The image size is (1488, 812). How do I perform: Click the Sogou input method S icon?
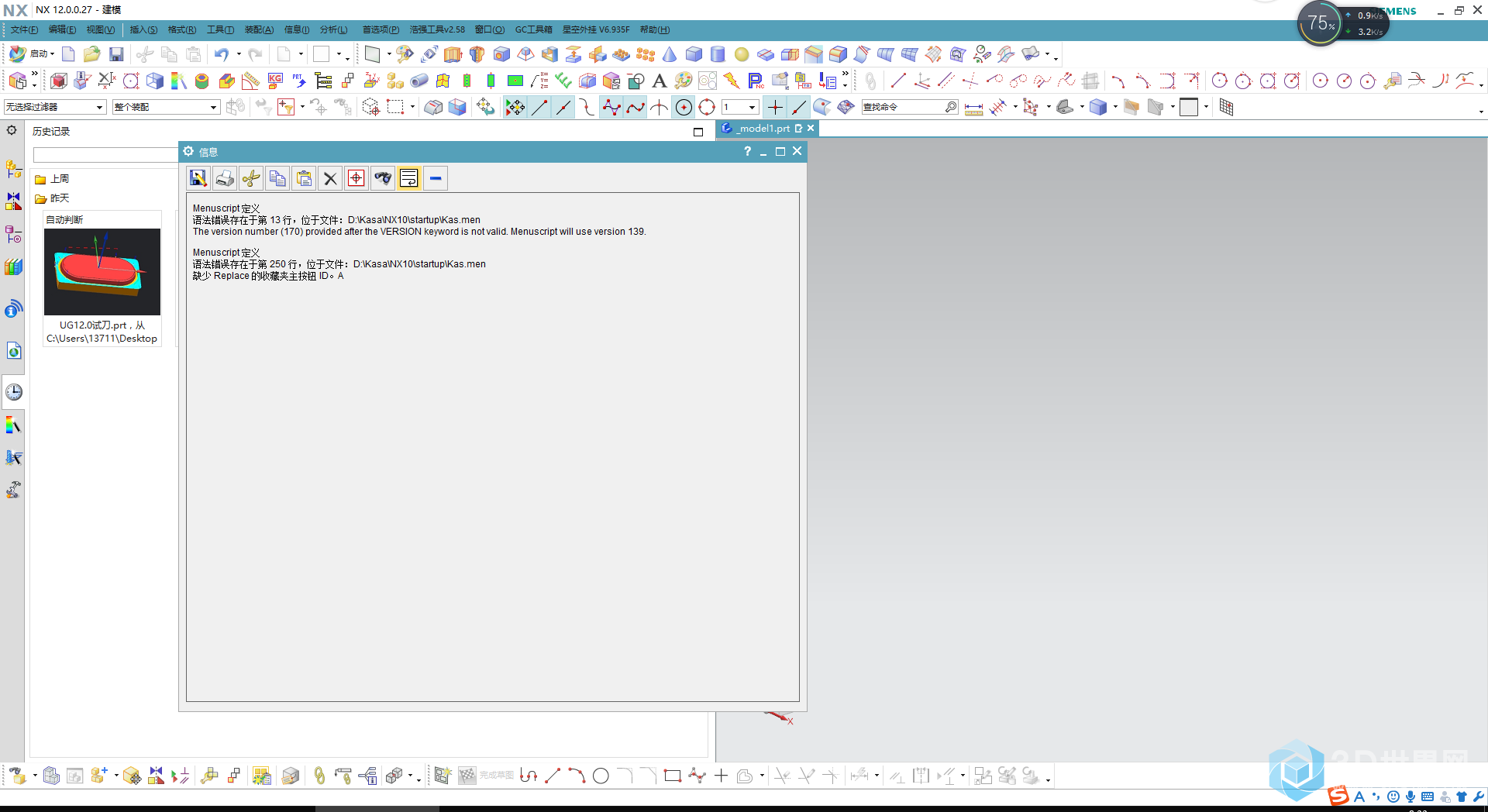point(1338,796)
